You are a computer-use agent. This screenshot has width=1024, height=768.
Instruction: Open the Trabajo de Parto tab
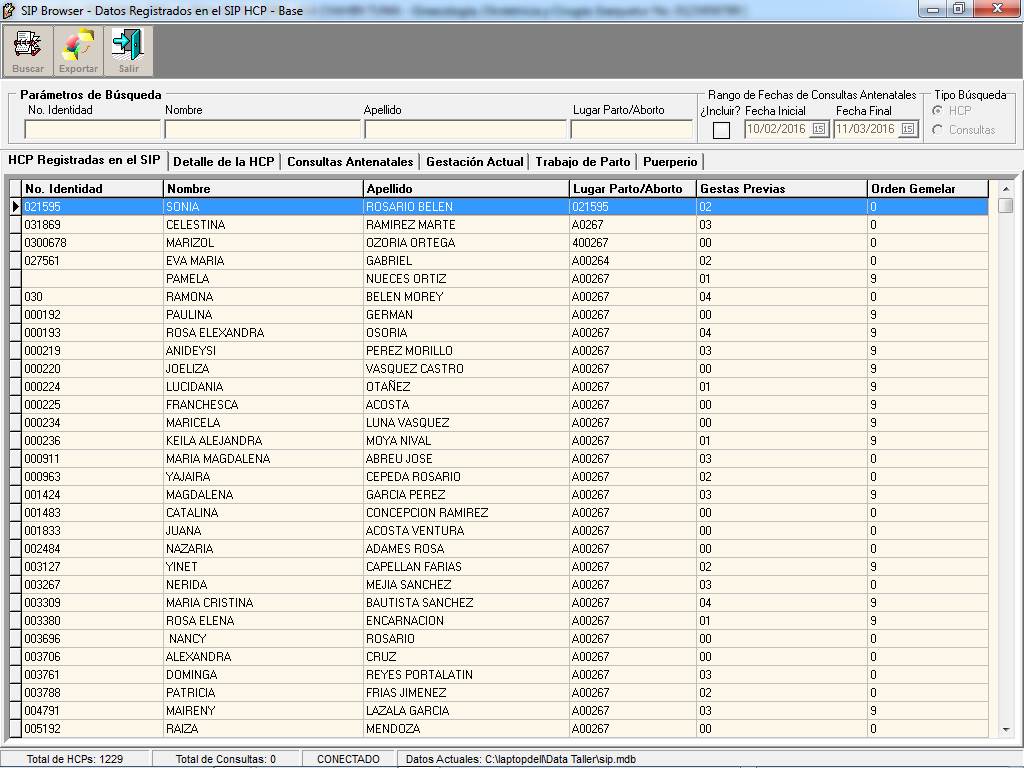[x=583, y=162]
